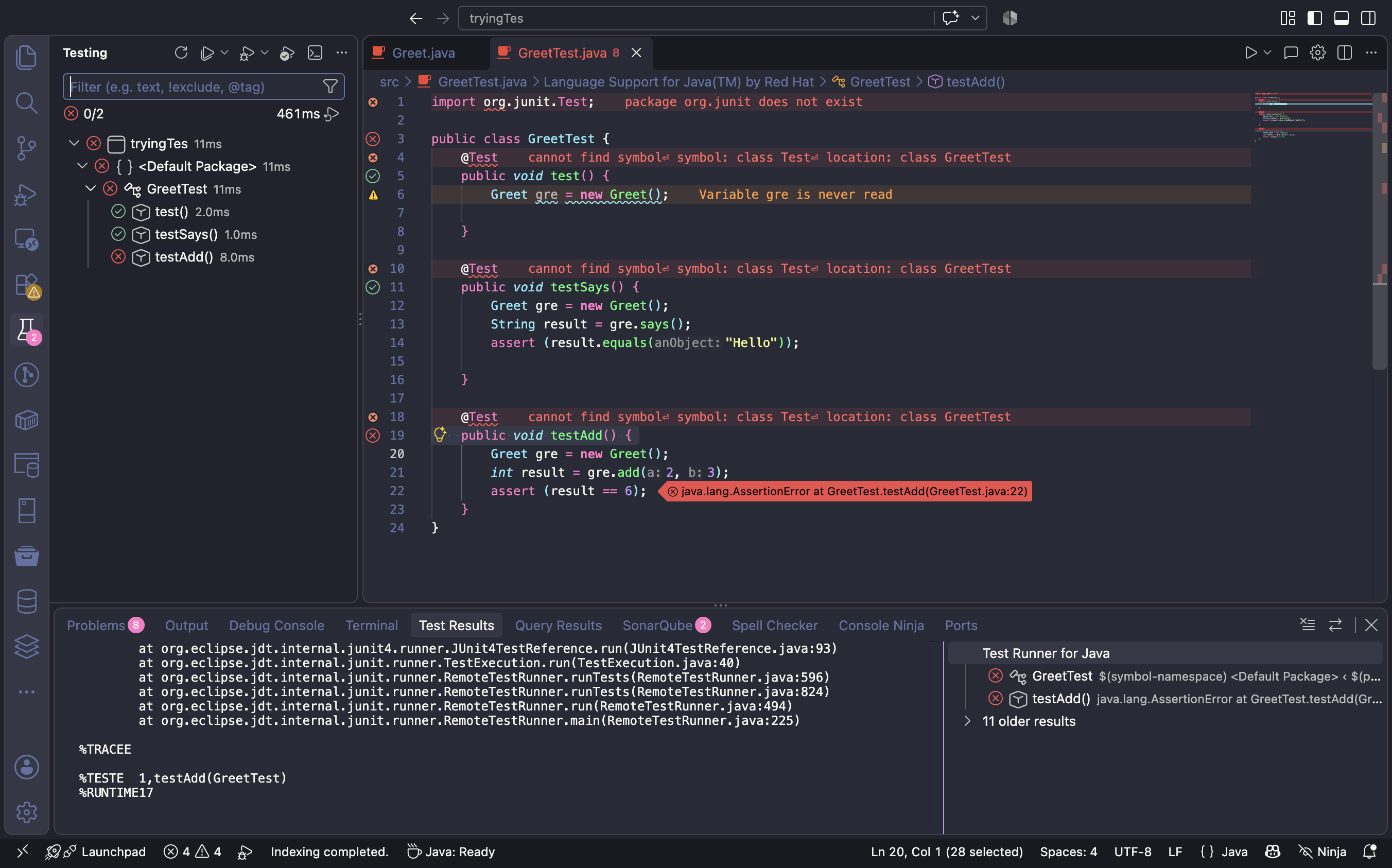Viewport: 1392px width, 868px height.
Task: Open the Testing flask icon in the activity bar
Action: [x=26, y=331]
